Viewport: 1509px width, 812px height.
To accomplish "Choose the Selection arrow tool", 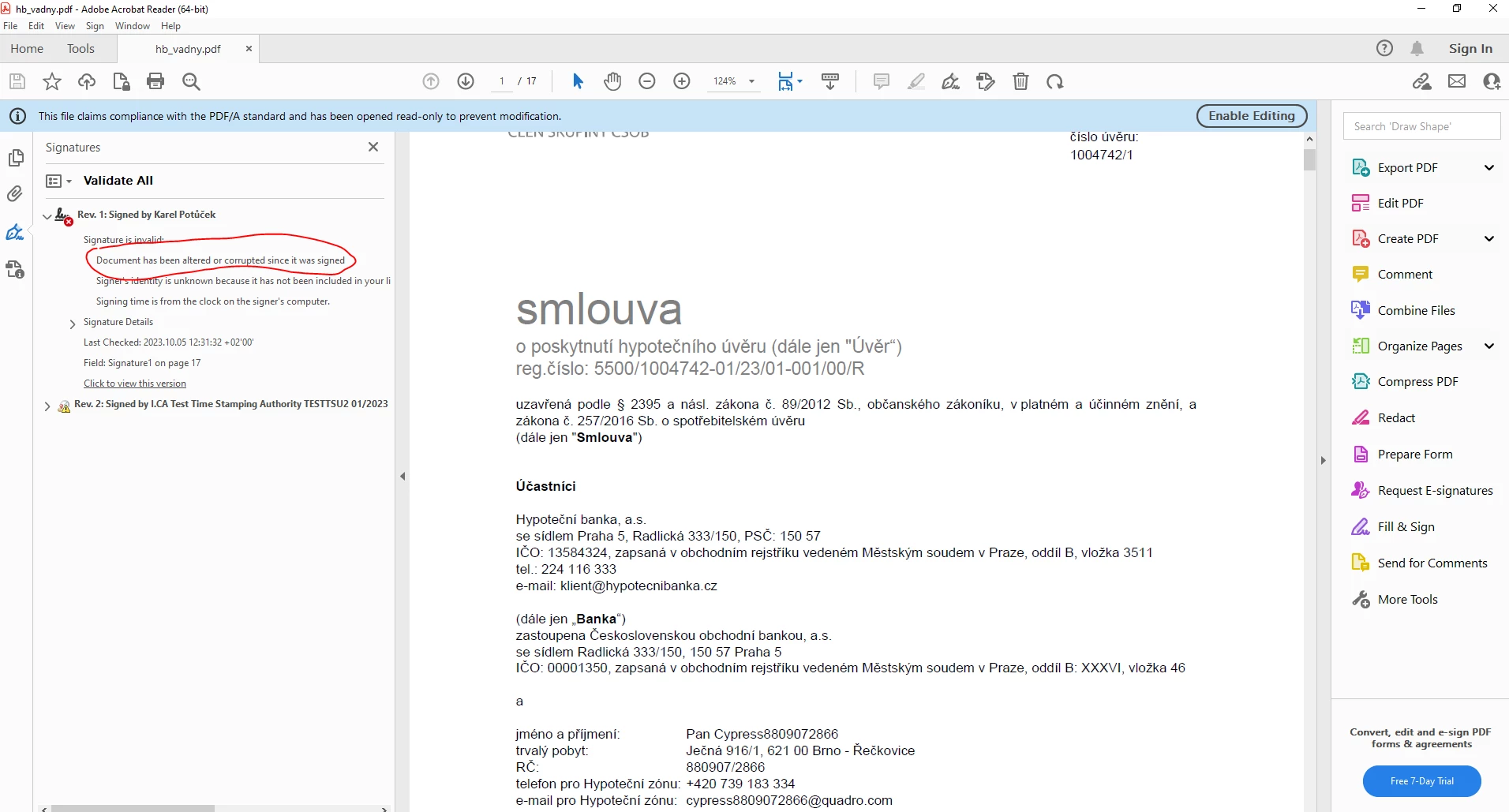I will pyautogui.click(x=578, y=81).
